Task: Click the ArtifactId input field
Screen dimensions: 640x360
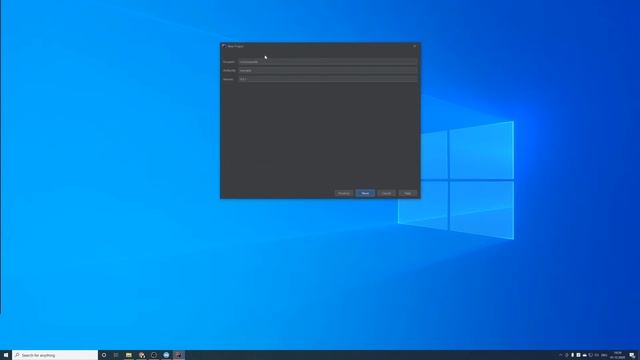Action: (328, 71)
